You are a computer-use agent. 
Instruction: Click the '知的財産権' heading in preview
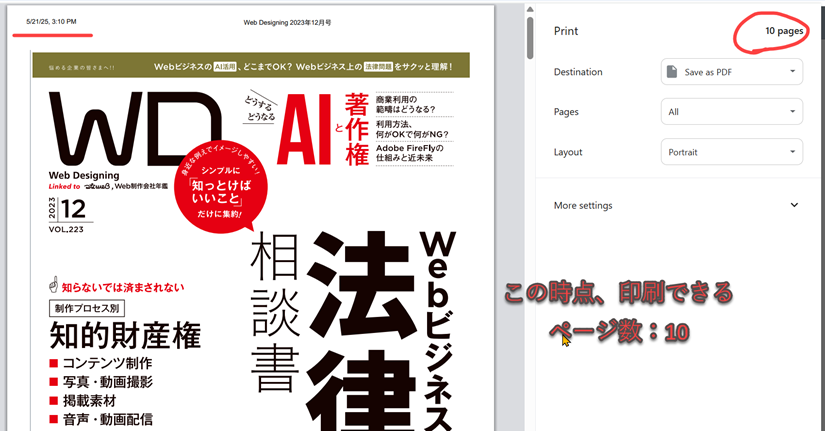tap(125, 336)
